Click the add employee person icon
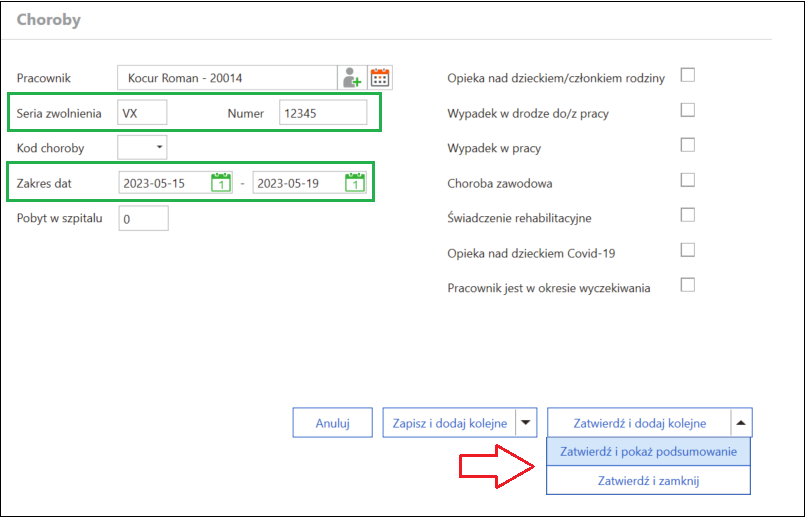 352,78
